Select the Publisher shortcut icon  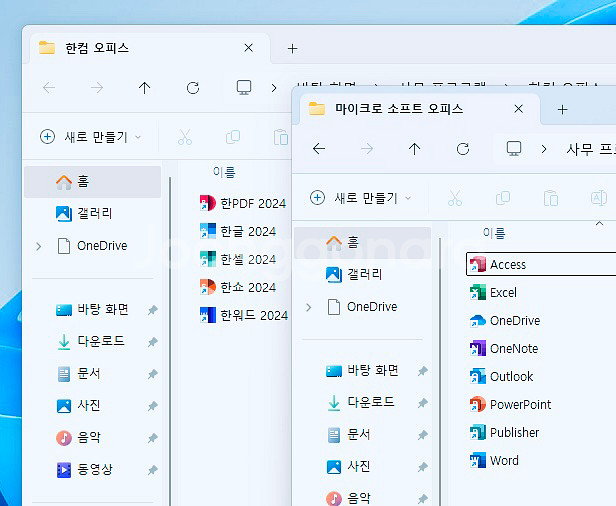[478, 432]
